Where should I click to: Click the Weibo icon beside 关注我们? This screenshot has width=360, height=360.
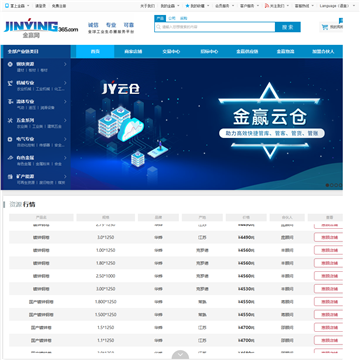point(267,6)
